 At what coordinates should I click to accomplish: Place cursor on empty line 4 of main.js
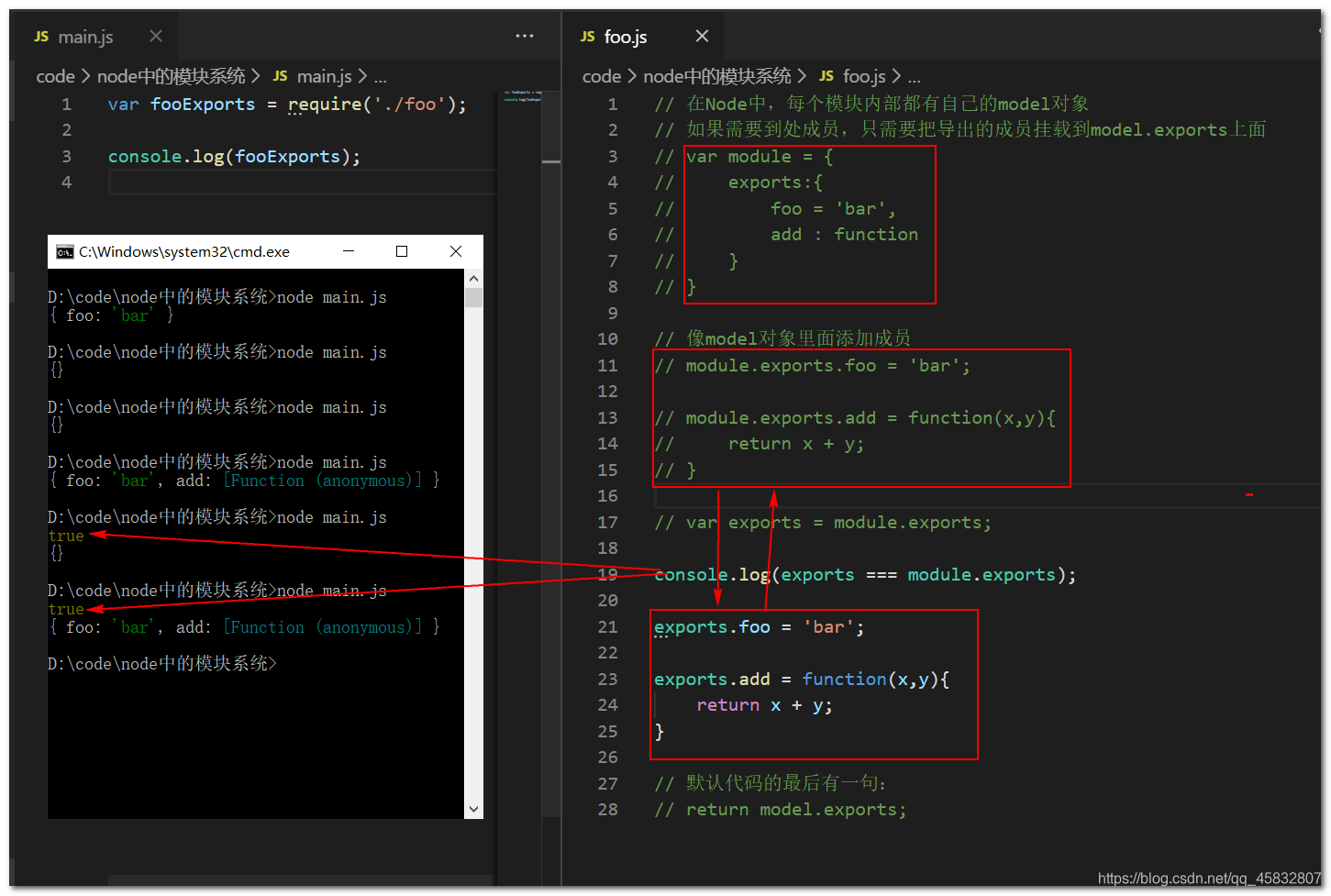(x=303, y=183)
